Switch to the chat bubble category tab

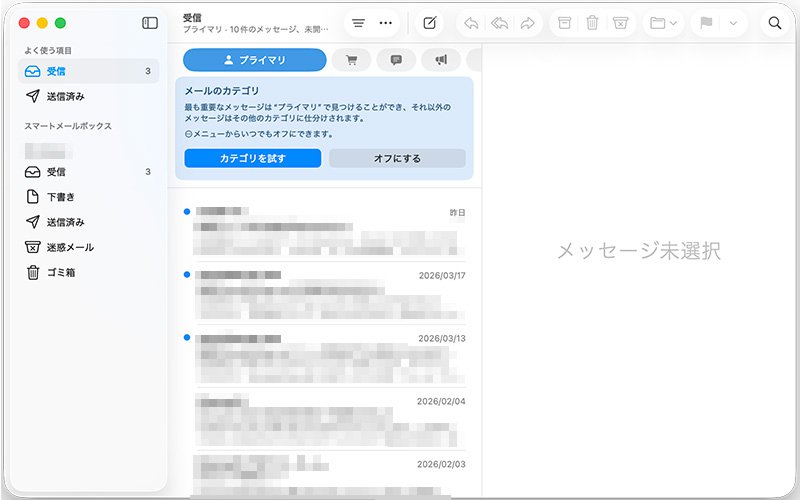click(396, 60)
